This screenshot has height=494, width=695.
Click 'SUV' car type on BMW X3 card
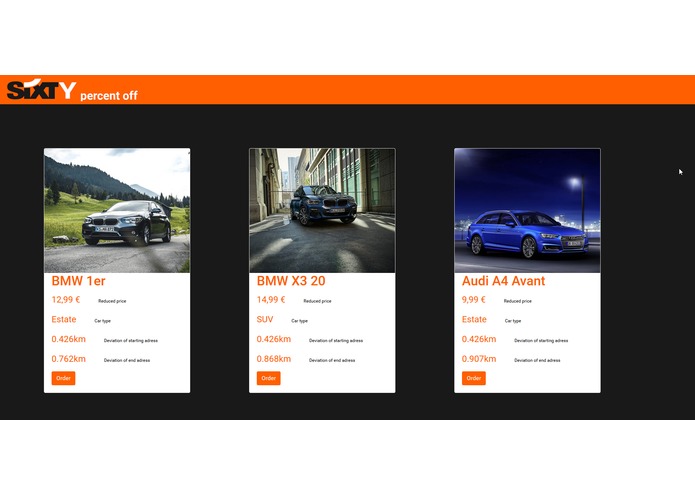click(x=265, y=319)
